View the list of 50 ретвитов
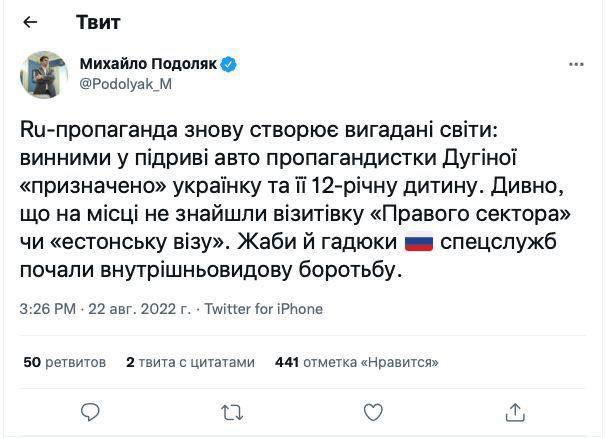Image resolution: width=605 pixels, height=438 pixels. (x=64, y=362)
